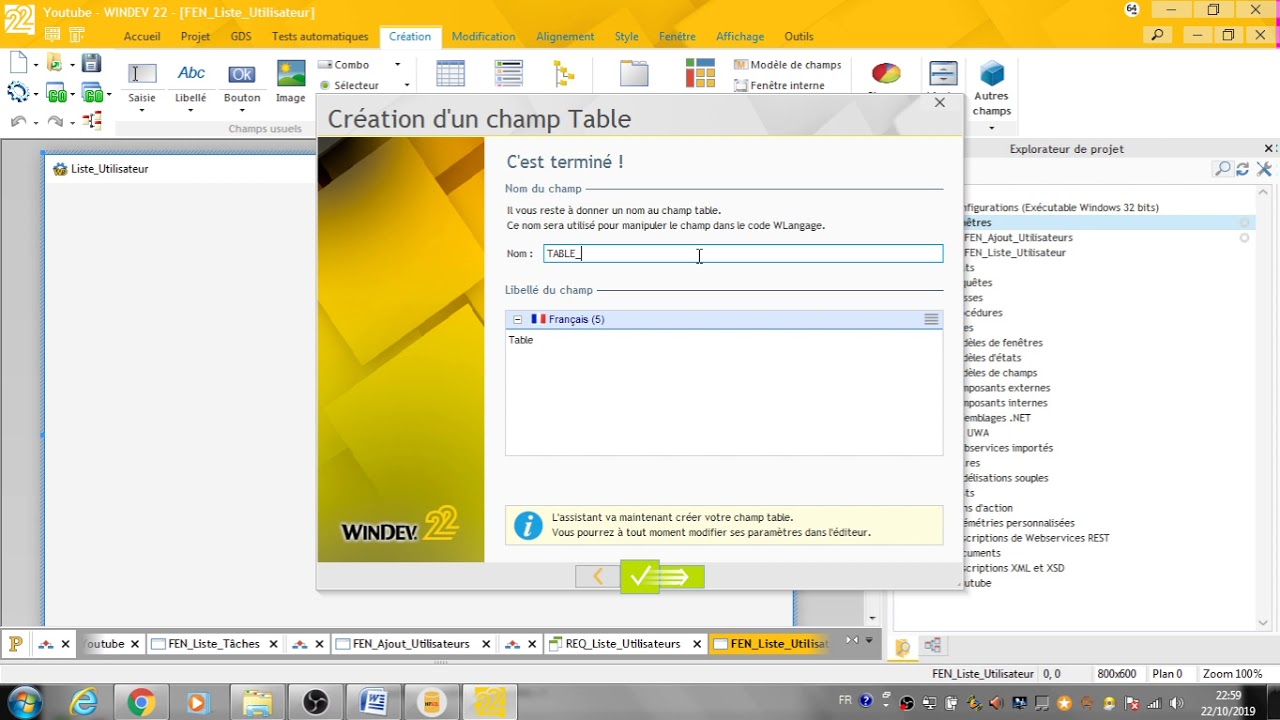Screen dimensions: 1280x720
Task: Open Internet Explorer from taskbar
Action: tap(84, 703)
